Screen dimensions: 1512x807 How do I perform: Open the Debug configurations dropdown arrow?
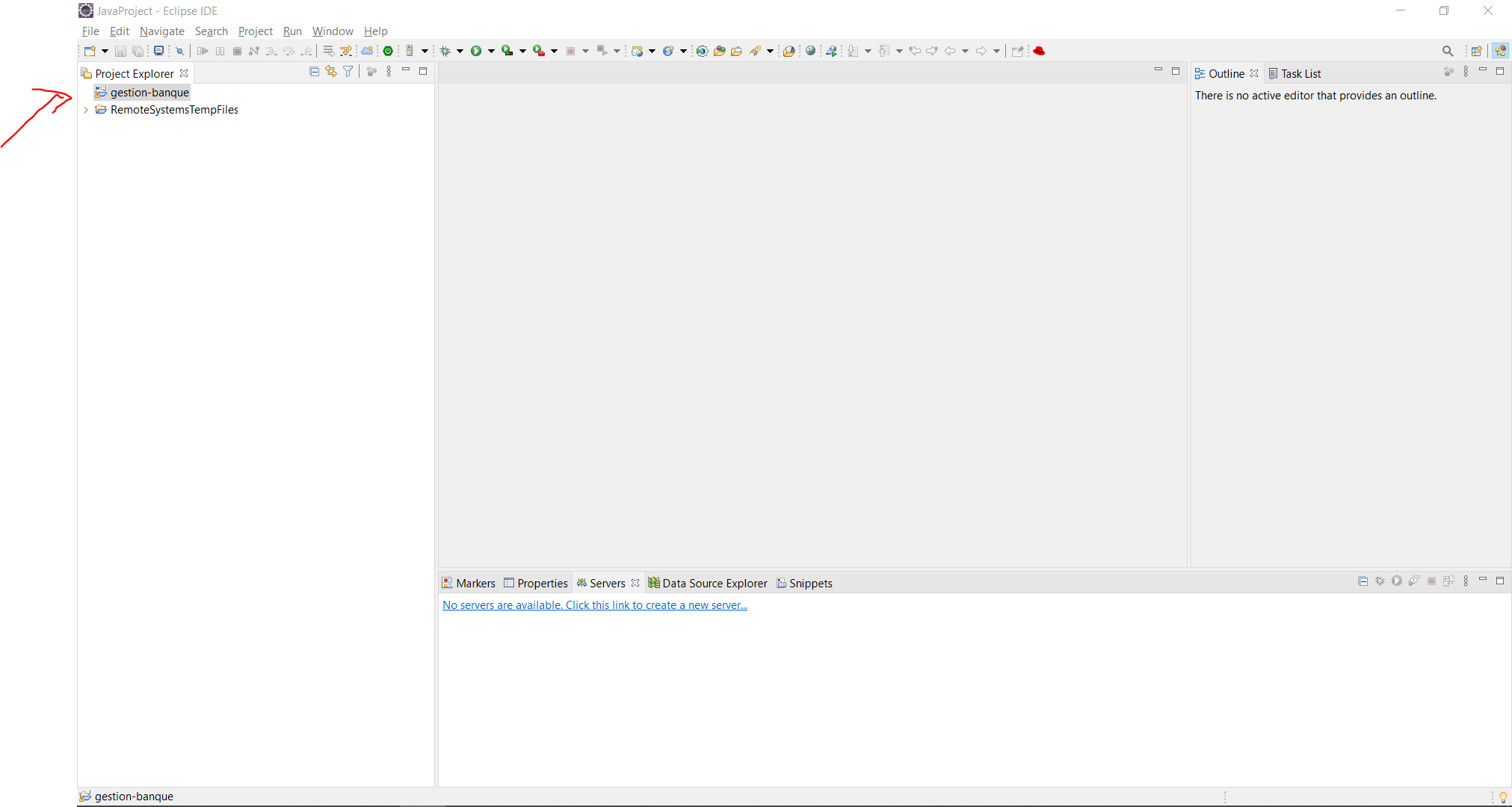[x=460, y=51]
